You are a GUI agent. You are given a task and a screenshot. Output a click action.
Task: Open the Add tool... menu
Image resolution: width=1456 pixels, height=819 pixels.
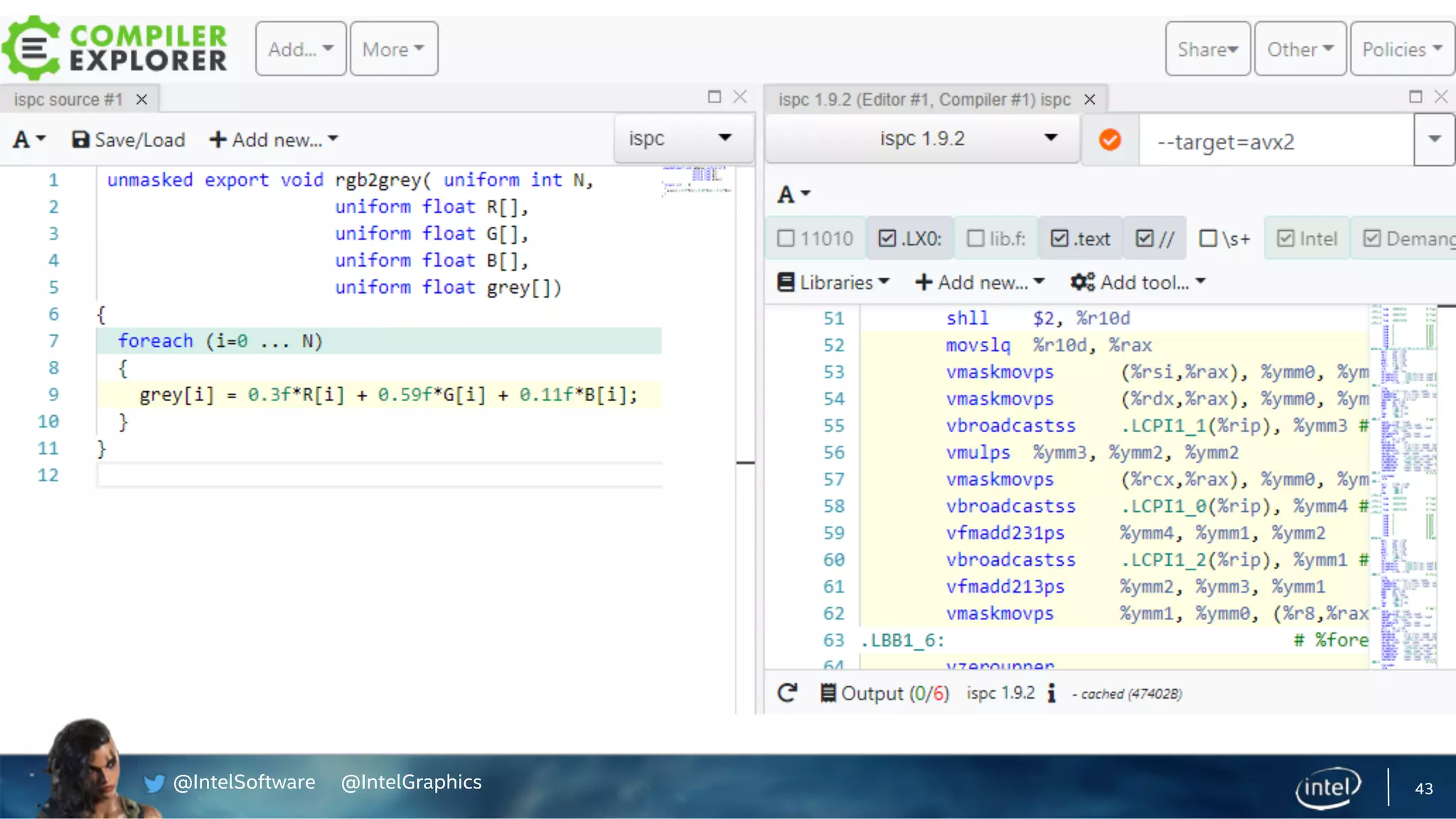pyautogui.click(x=1138, y=282)
